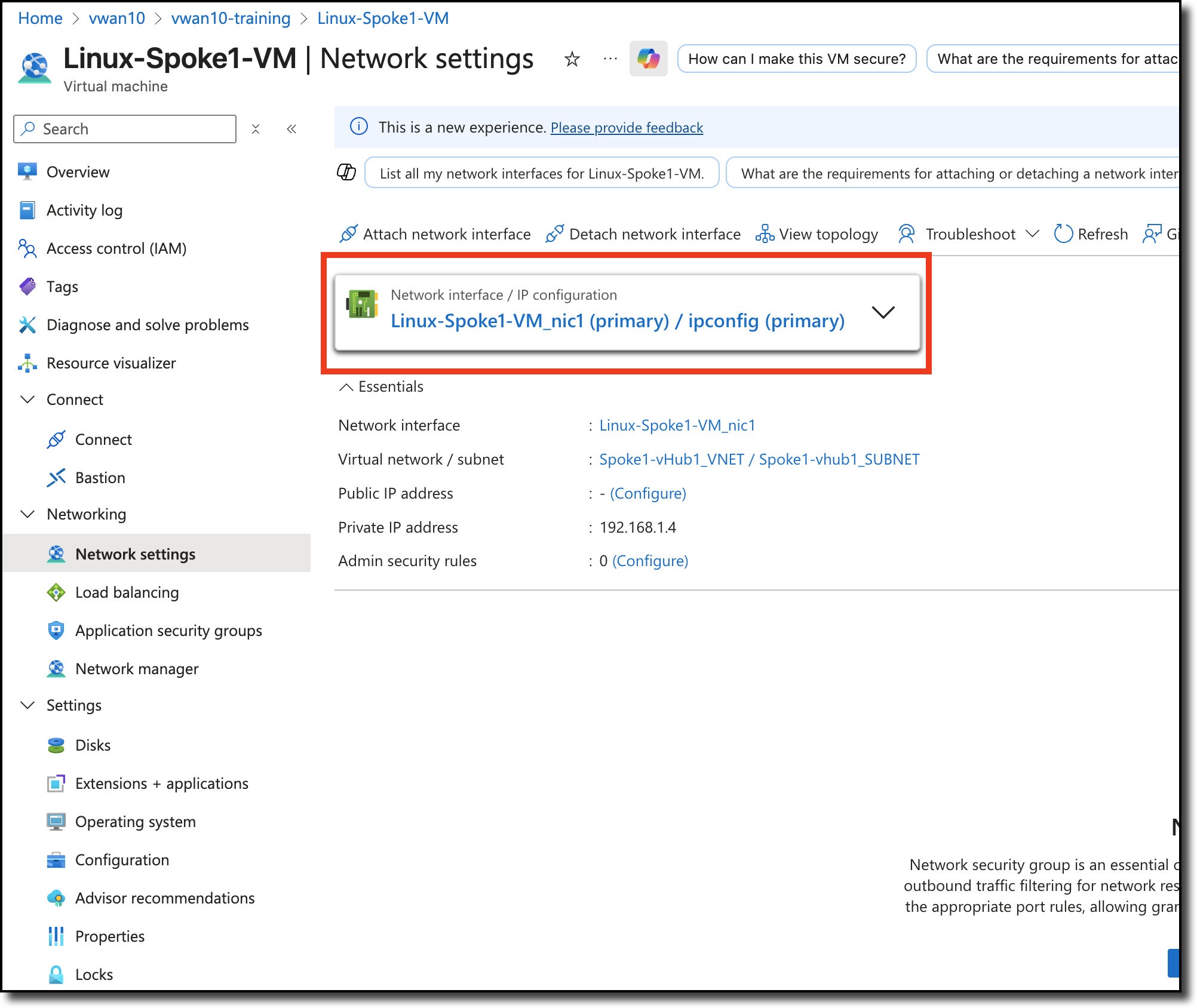The width and height of the screenshot is (1197, 1008).
Task: Collapse the Essentials section
Action: [346, 387]
